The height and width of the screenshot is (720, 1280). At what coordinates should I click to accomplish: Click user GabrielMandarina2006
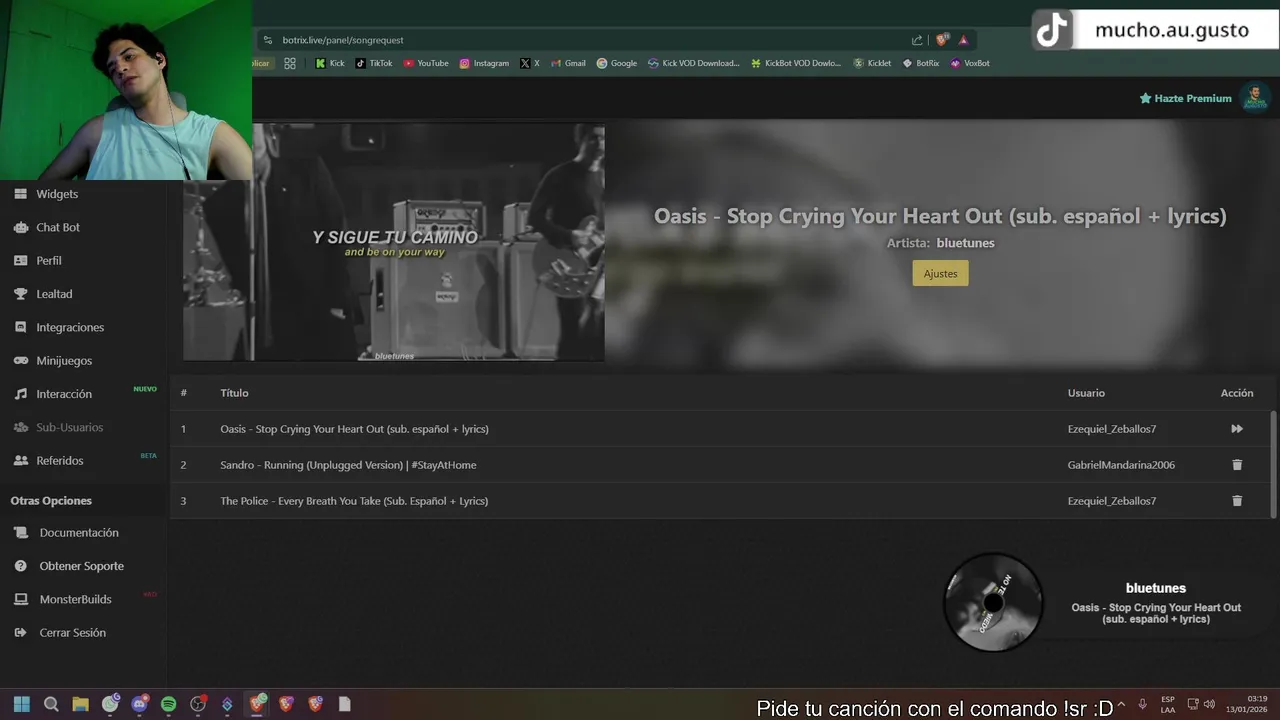[x=1121, y=465]
